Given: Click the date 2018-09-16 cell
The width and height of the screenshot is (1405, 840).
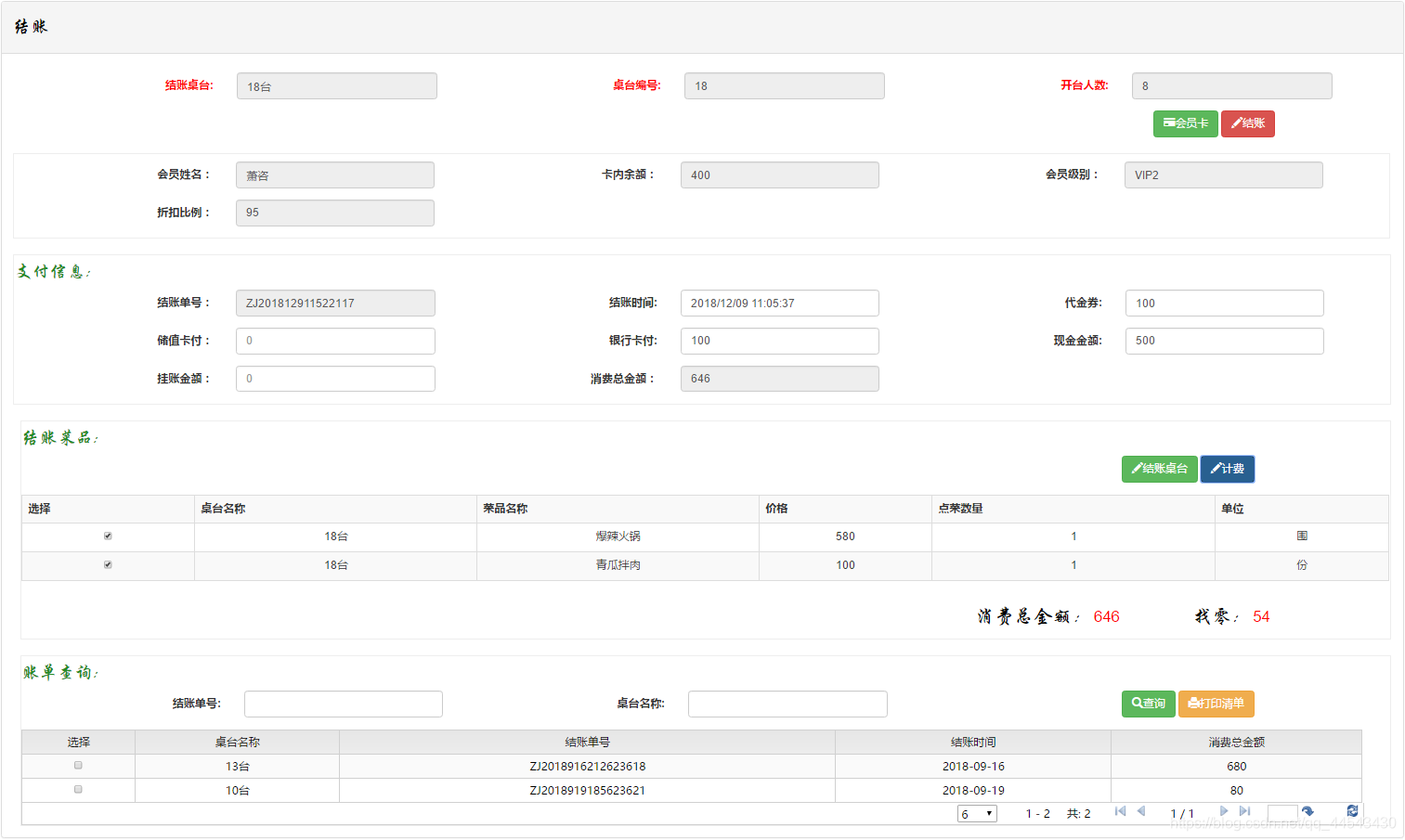Looking at the screenshot, I should [x=973, y=767].
